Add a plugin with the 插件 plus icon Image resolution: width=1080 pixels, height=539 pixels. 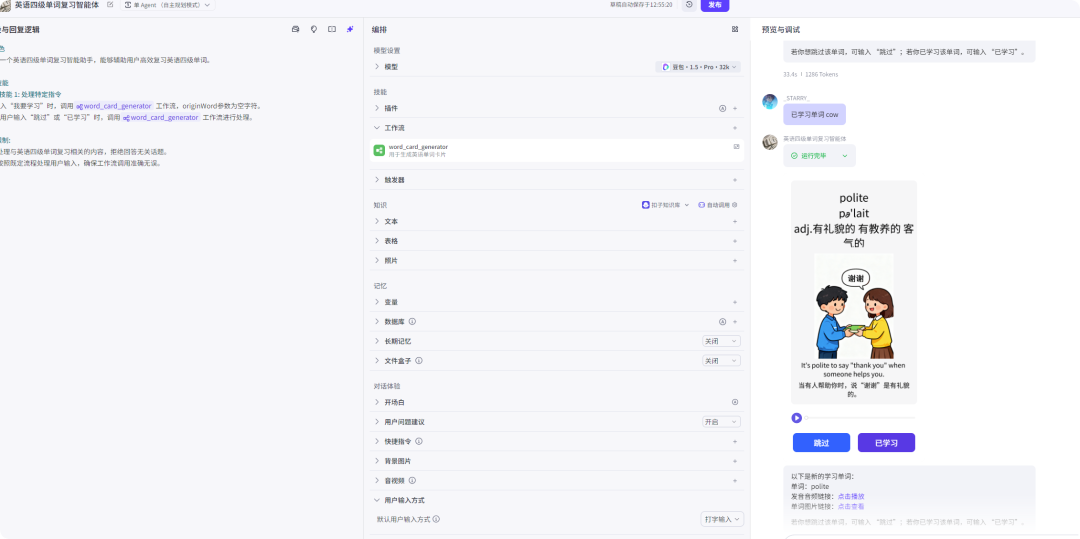pyautogui.click(x=735, y=108)
